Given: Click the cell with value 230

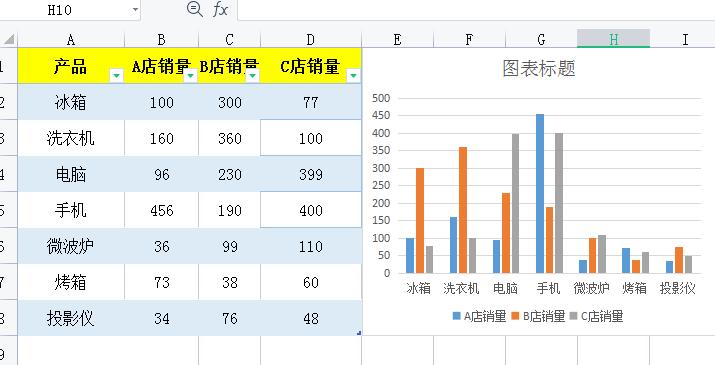Looking at the screenshot, I should tap(229, 174).
